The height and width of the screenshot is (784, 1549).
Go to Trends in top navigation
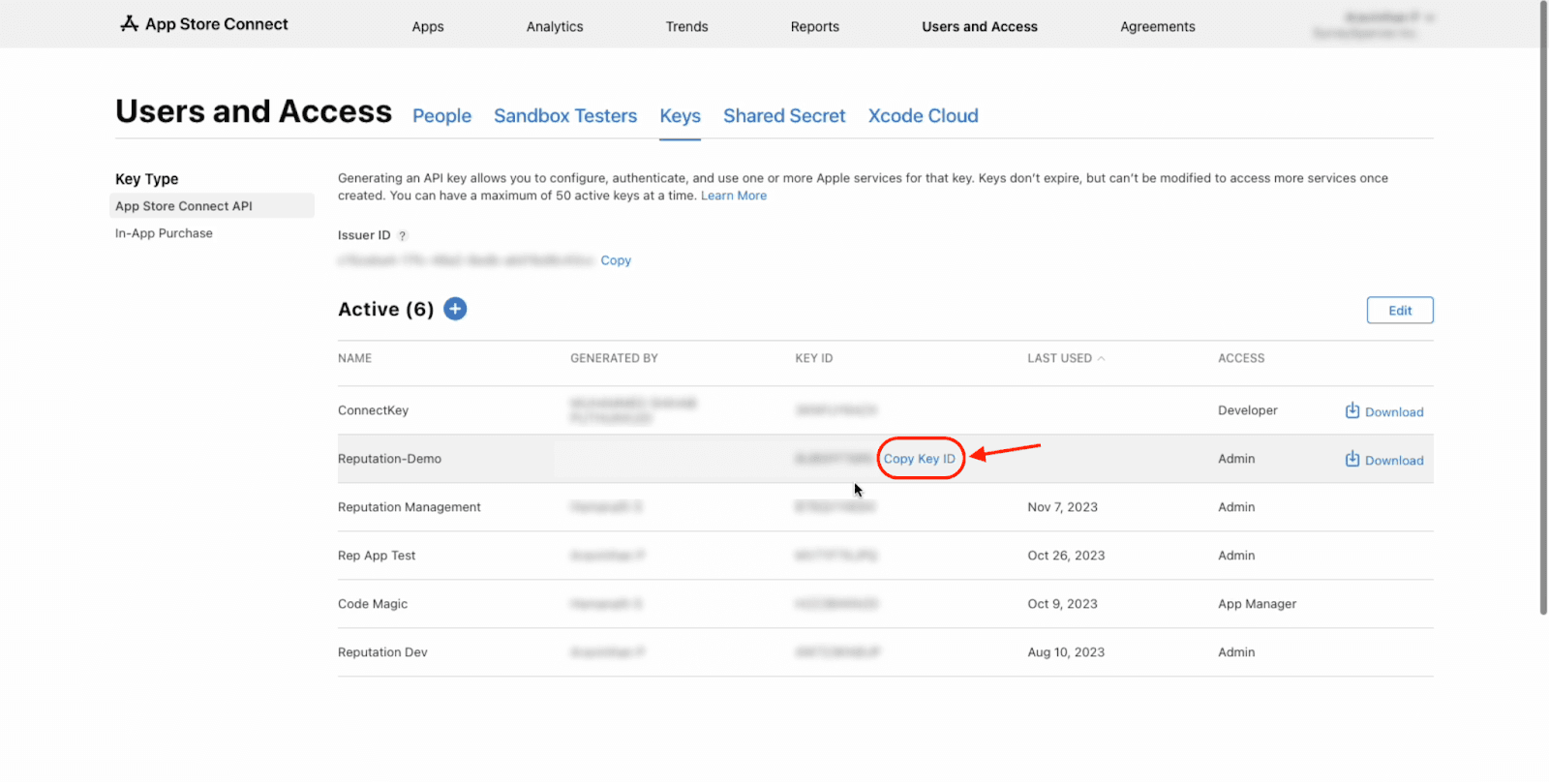(686, 27)
